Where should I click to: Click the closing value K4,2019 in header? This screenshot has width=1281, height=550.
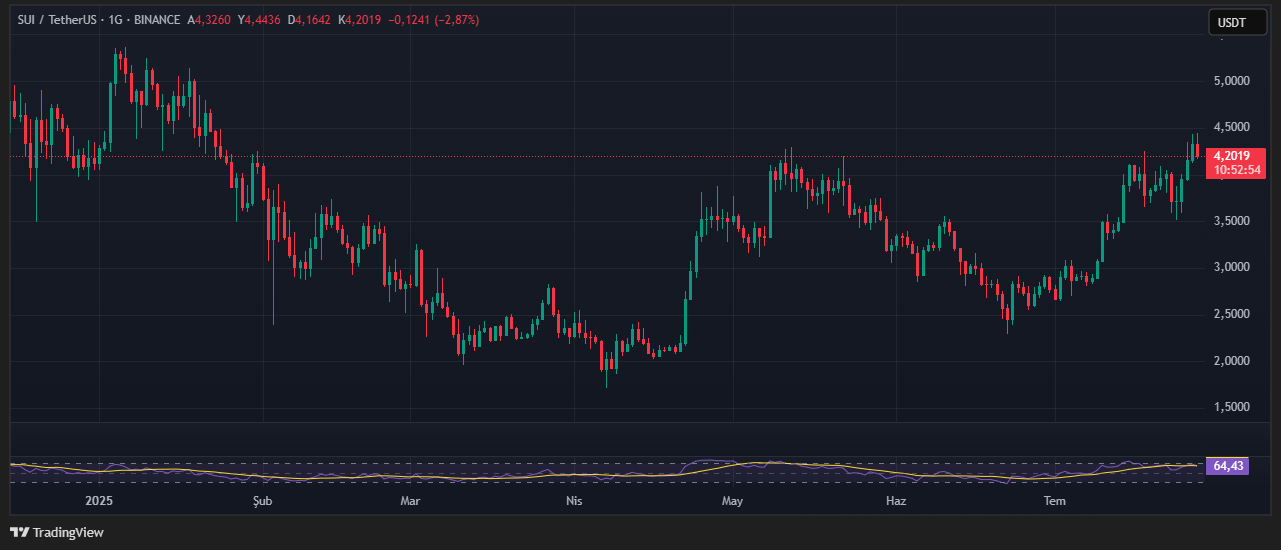(x=360, y=20)
